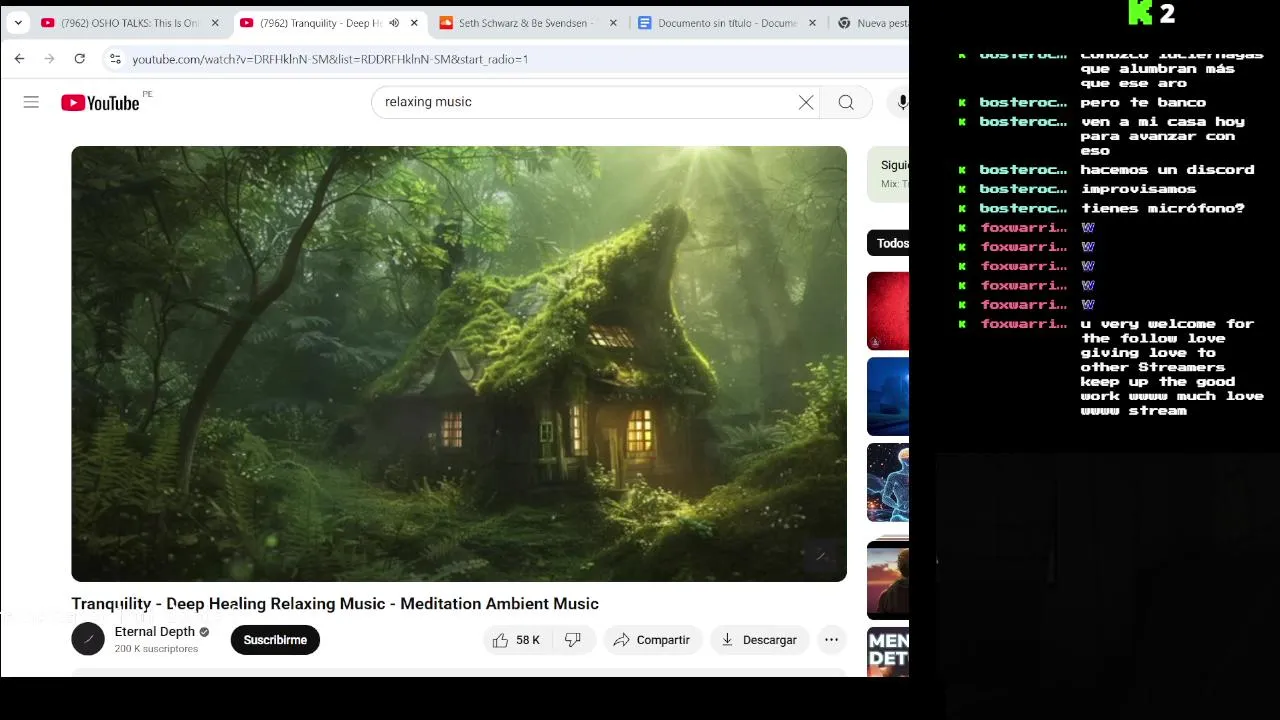Open the glowing human figure thumbnail

pos(888,482)
